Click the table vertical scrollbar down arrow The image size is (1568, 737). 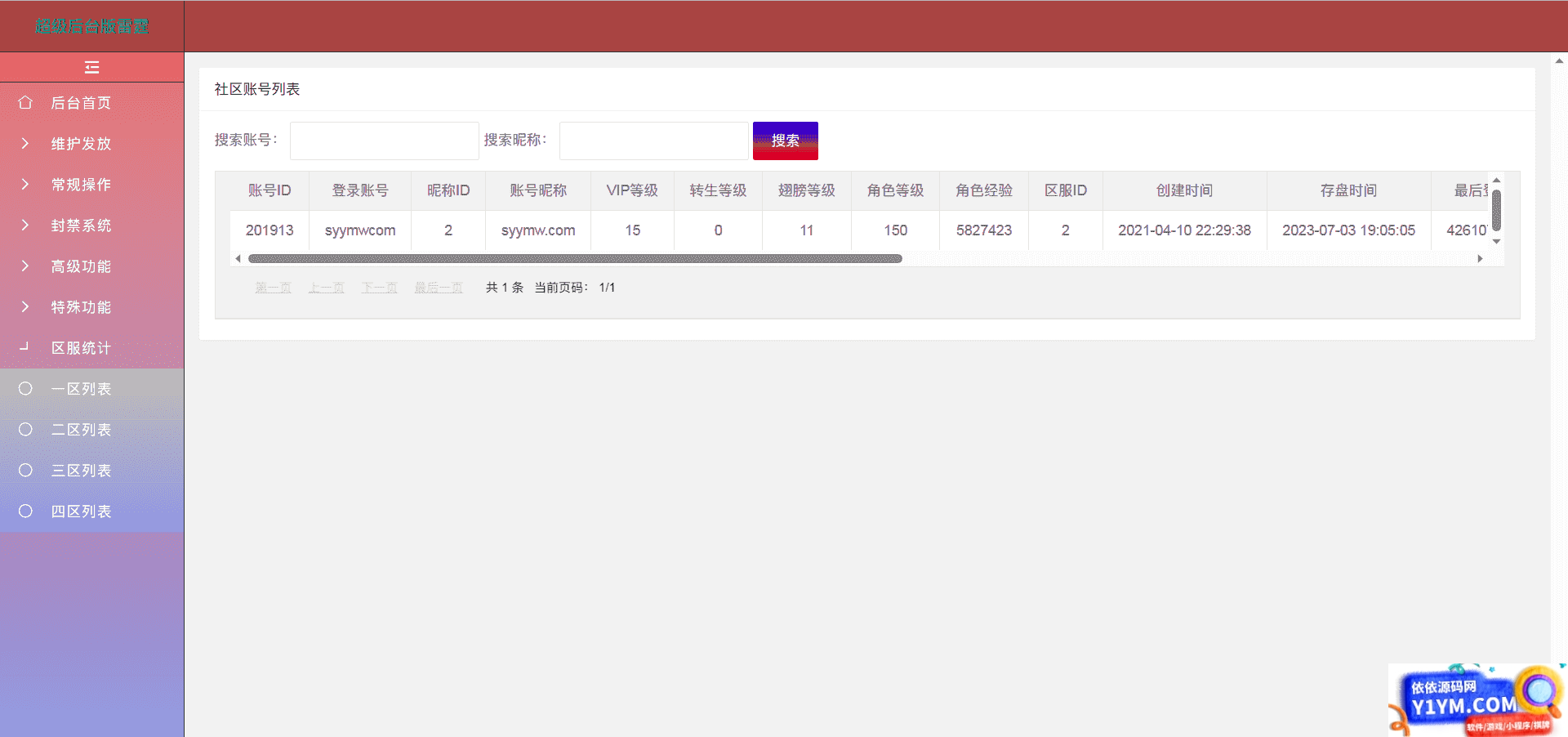tap(1496, 242)
